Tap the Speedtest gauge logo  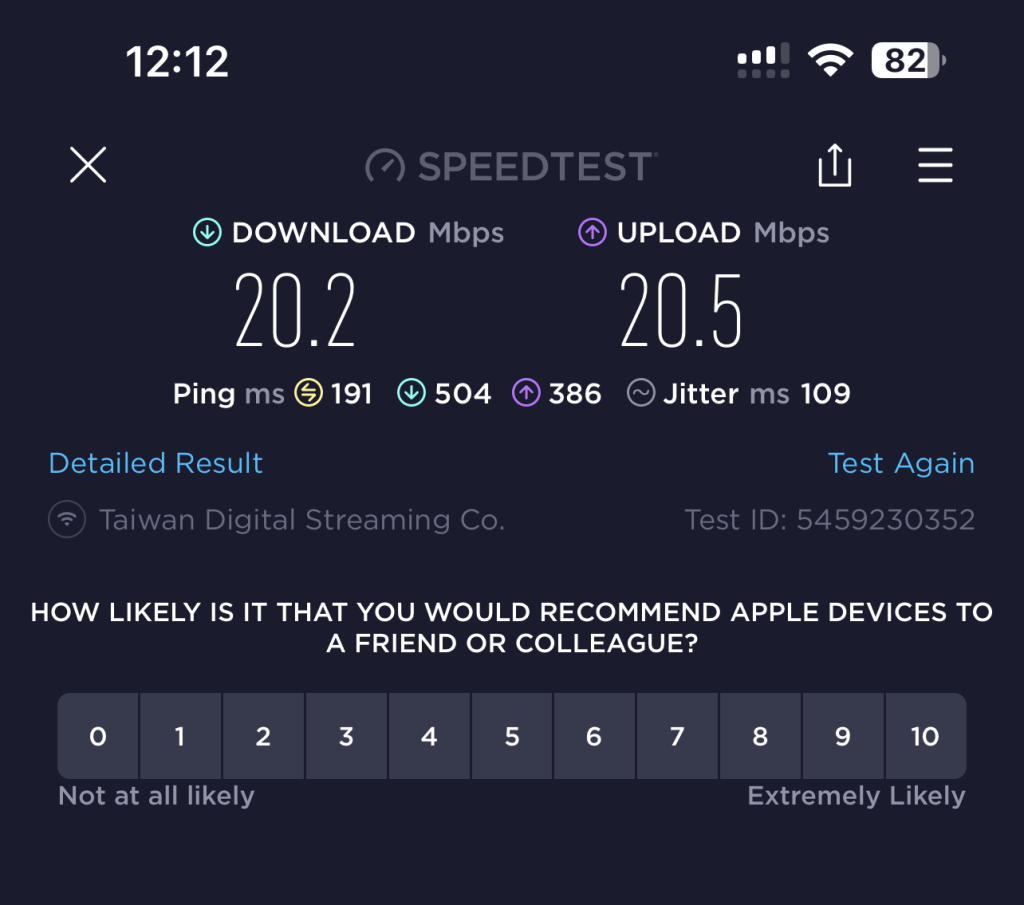coord(385,166)
